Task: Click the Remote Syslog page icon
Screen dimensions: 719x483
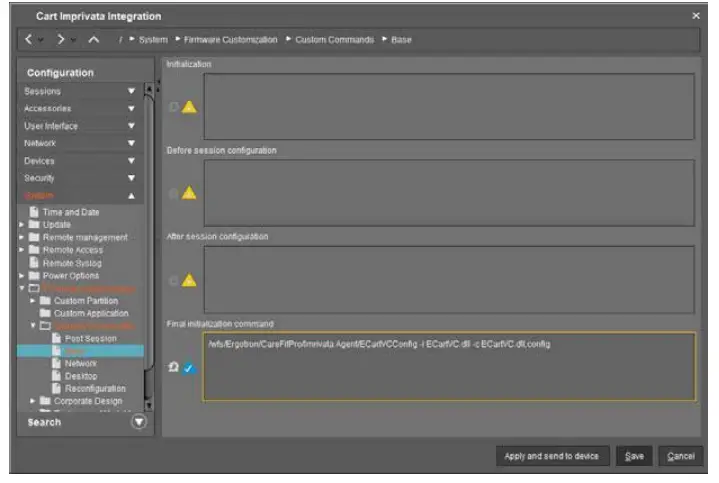Action: (34, 263)
